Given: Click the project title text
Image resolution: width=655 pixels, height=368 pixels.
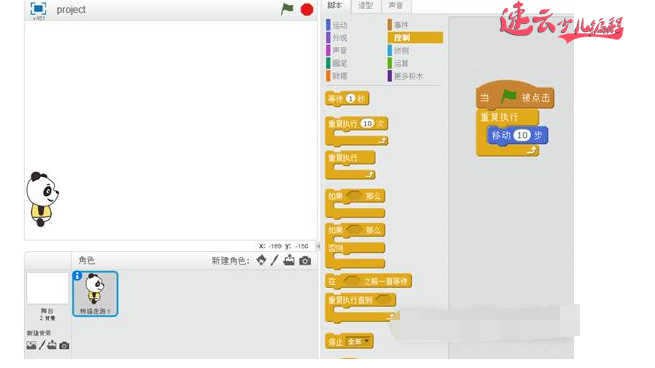Looking at the screenshot, I should (x=71, y=10).
